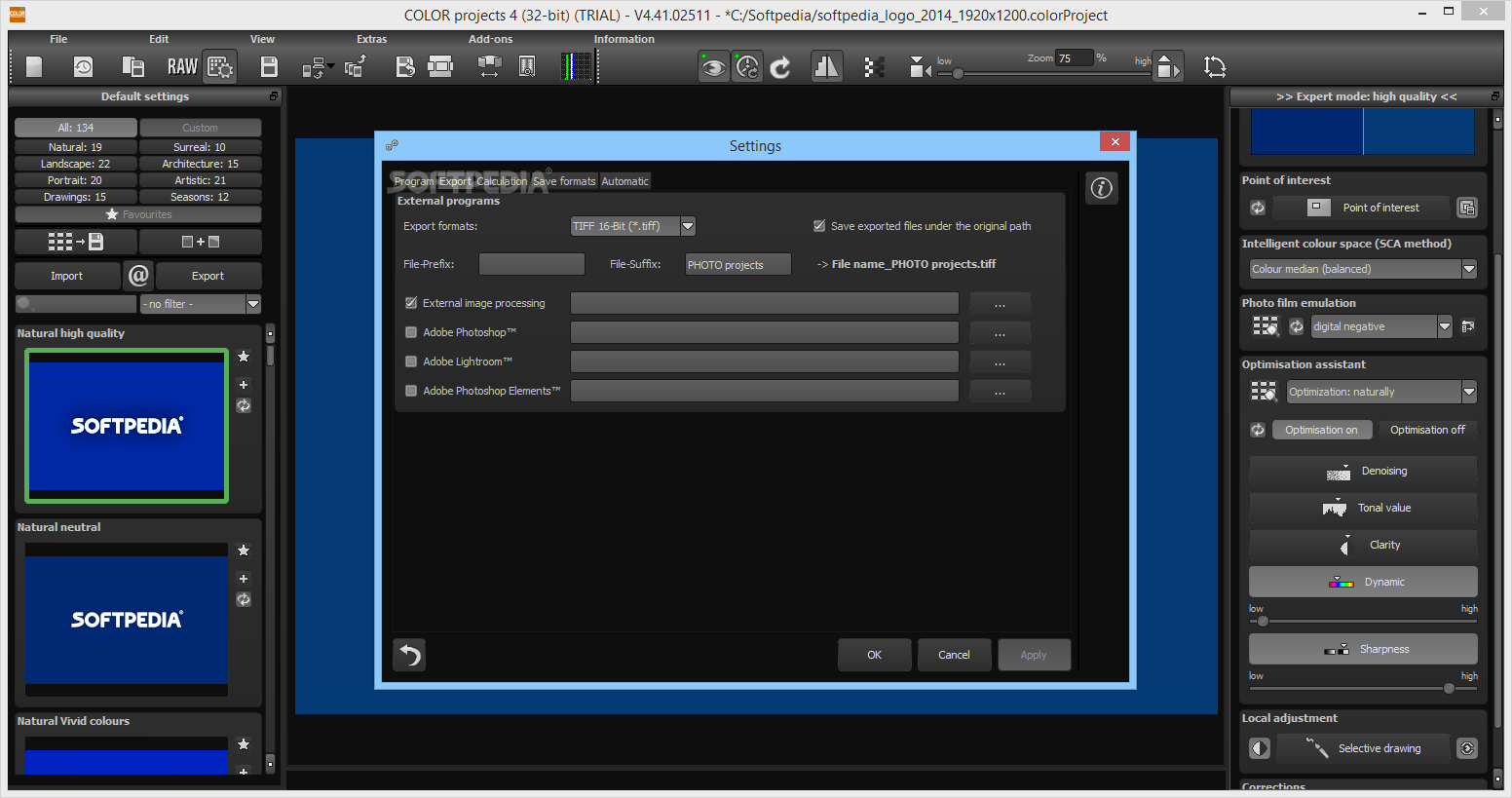
Task: Click the undo reset arrow in Settings
Action: 410,655
